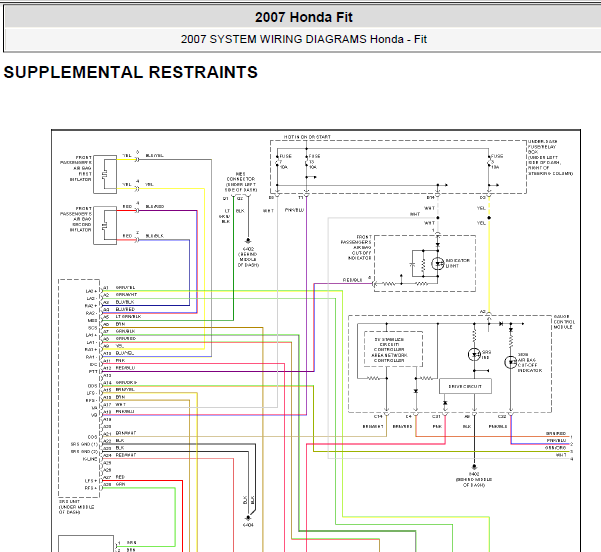Click the C32 PNK/BLU terminal label

pos(498,426)
